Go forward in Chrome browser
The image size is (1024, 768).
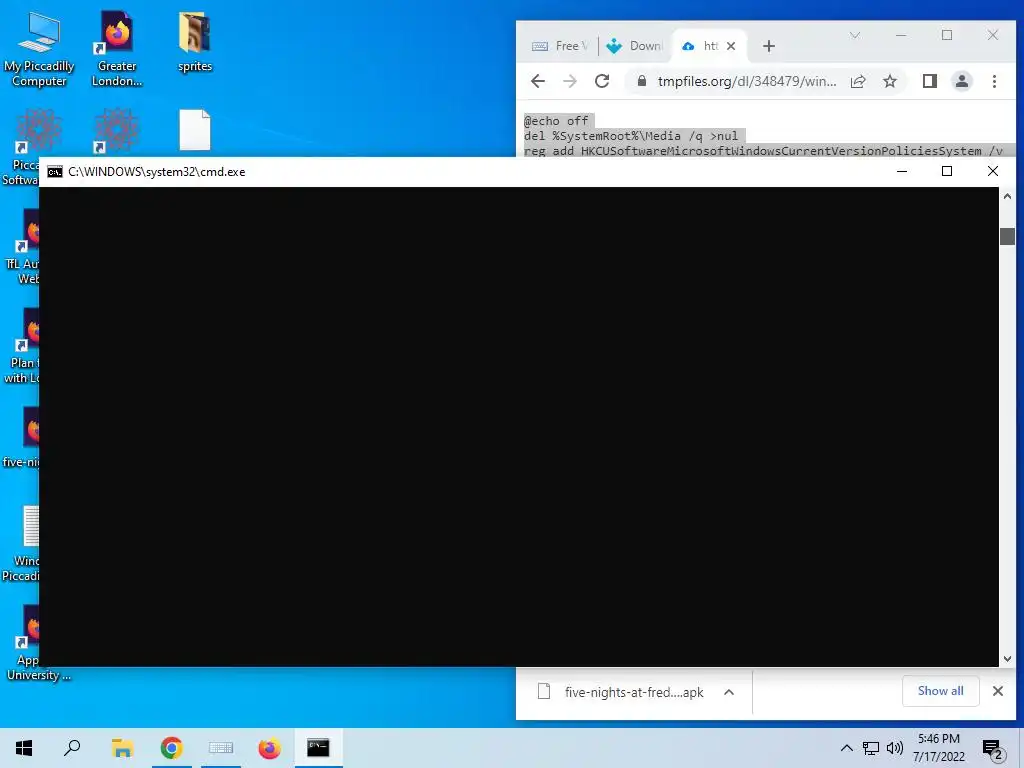point(570,81)
